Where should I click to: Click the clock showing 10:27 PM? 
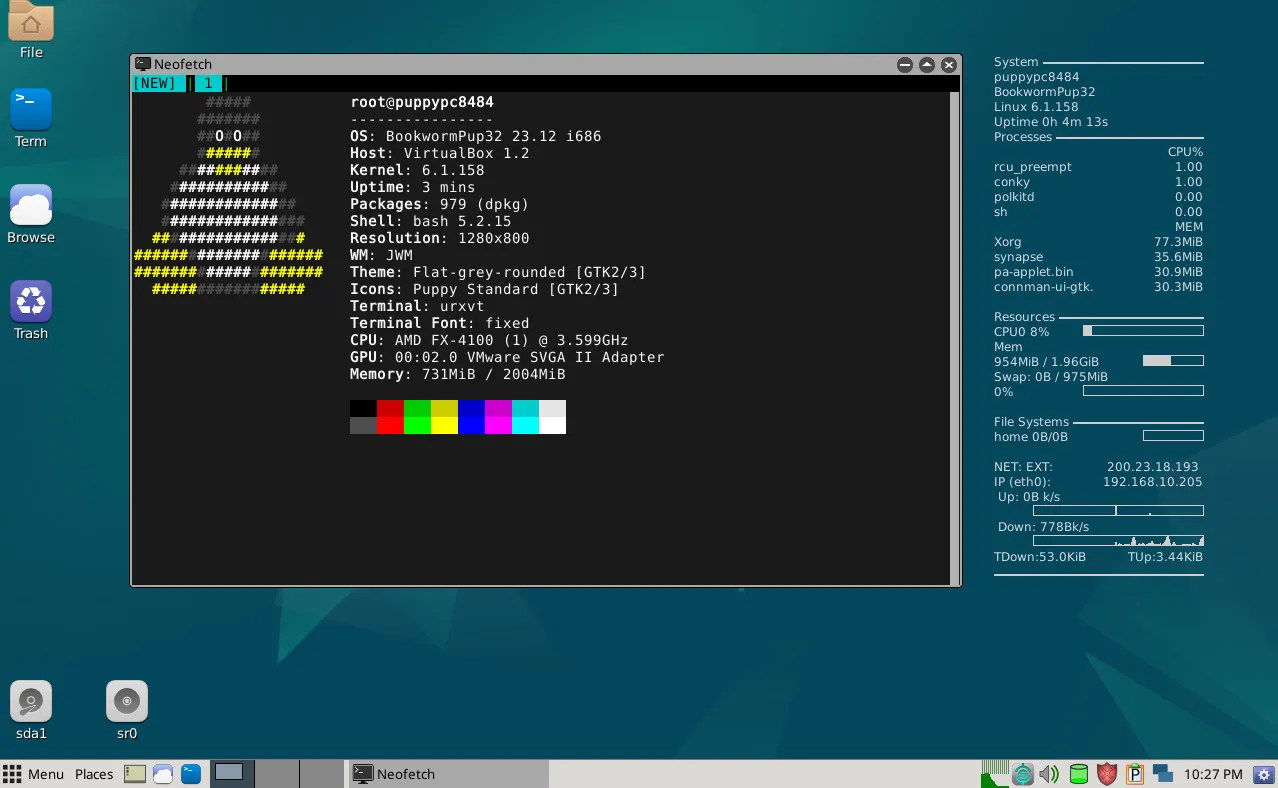pyautogui.click(x=1212, y=774)
